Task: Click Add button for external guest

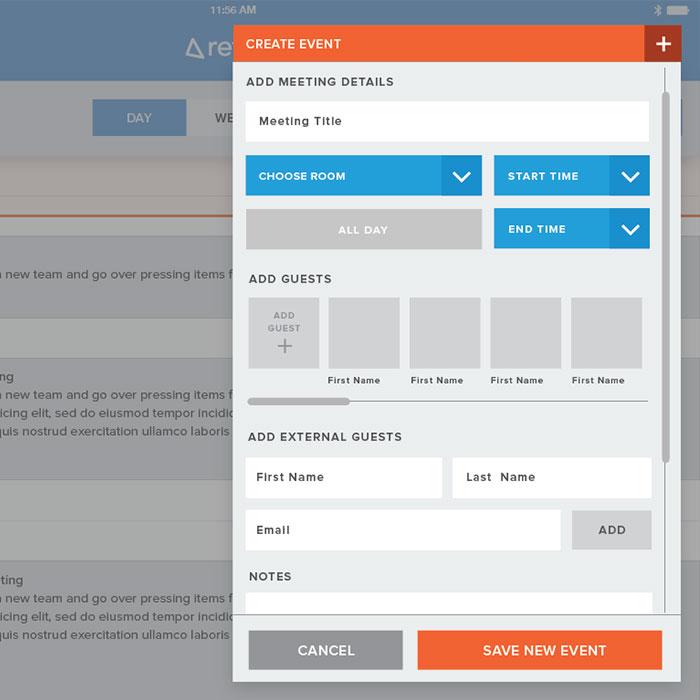Action: click(x=611, y=530)
